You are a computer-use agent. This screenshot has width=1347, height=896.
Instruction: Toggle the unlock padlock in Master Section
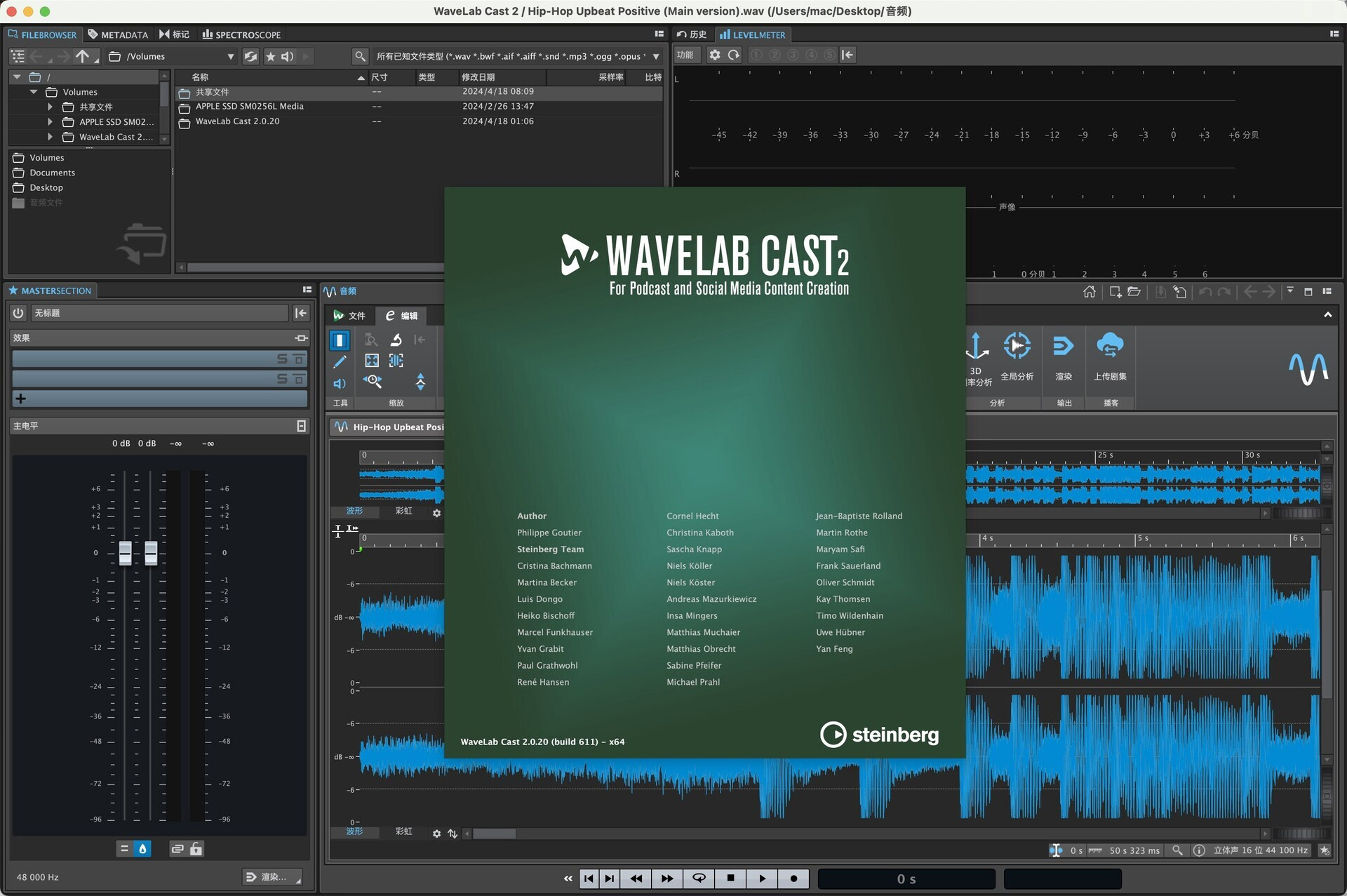click(x=196, y=849)
